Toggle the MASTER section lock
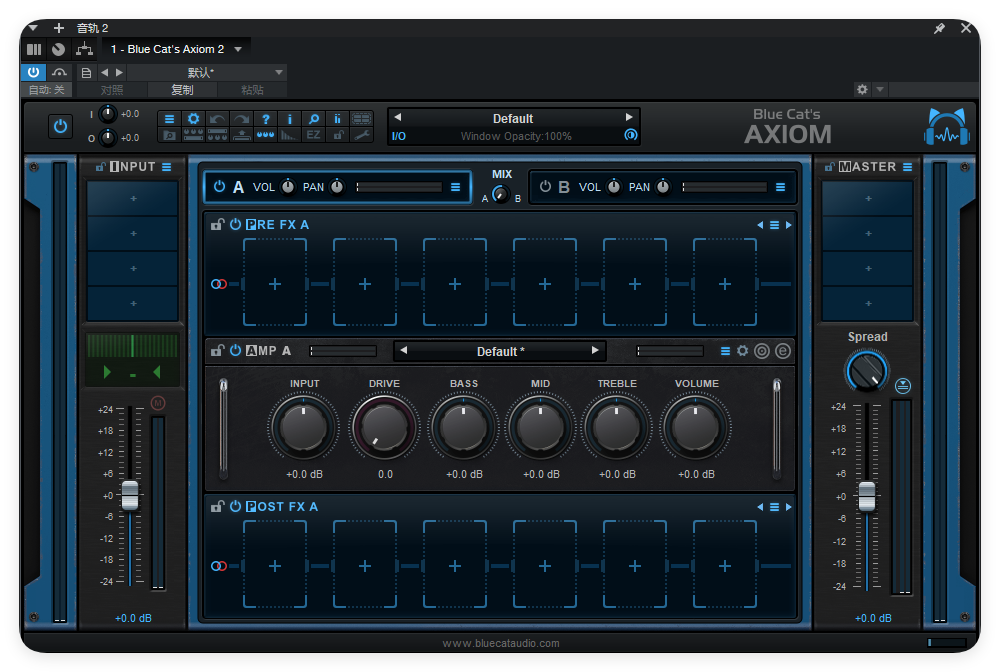The image size is (1000, 672). [829, 166]
